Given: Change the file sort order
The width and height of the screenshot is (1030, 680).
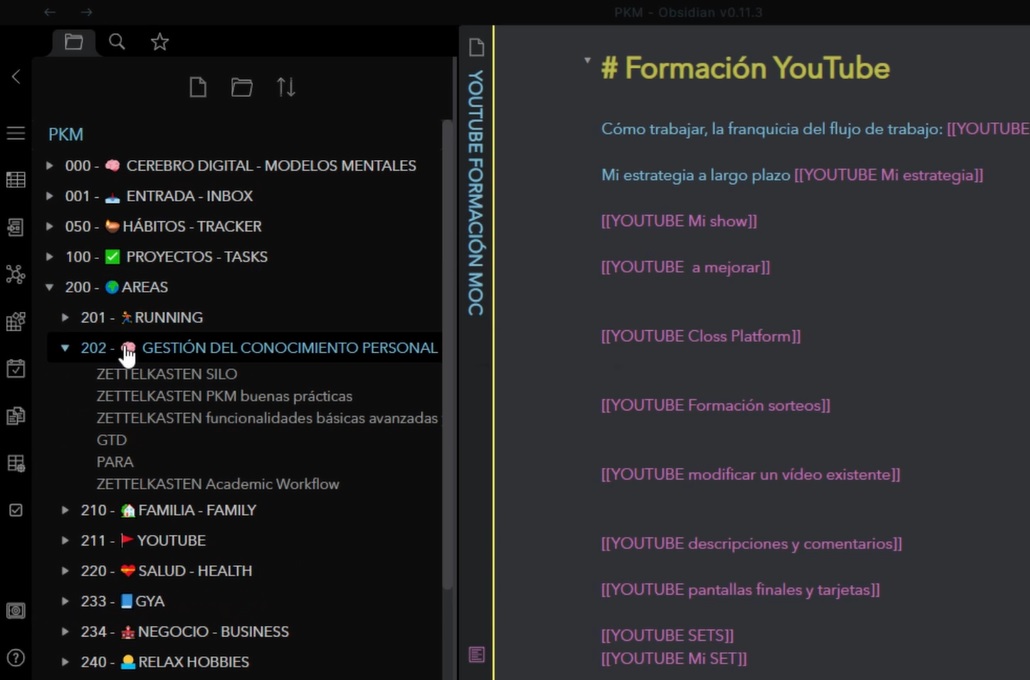Looking at the screenshot, I should [286, 87].
